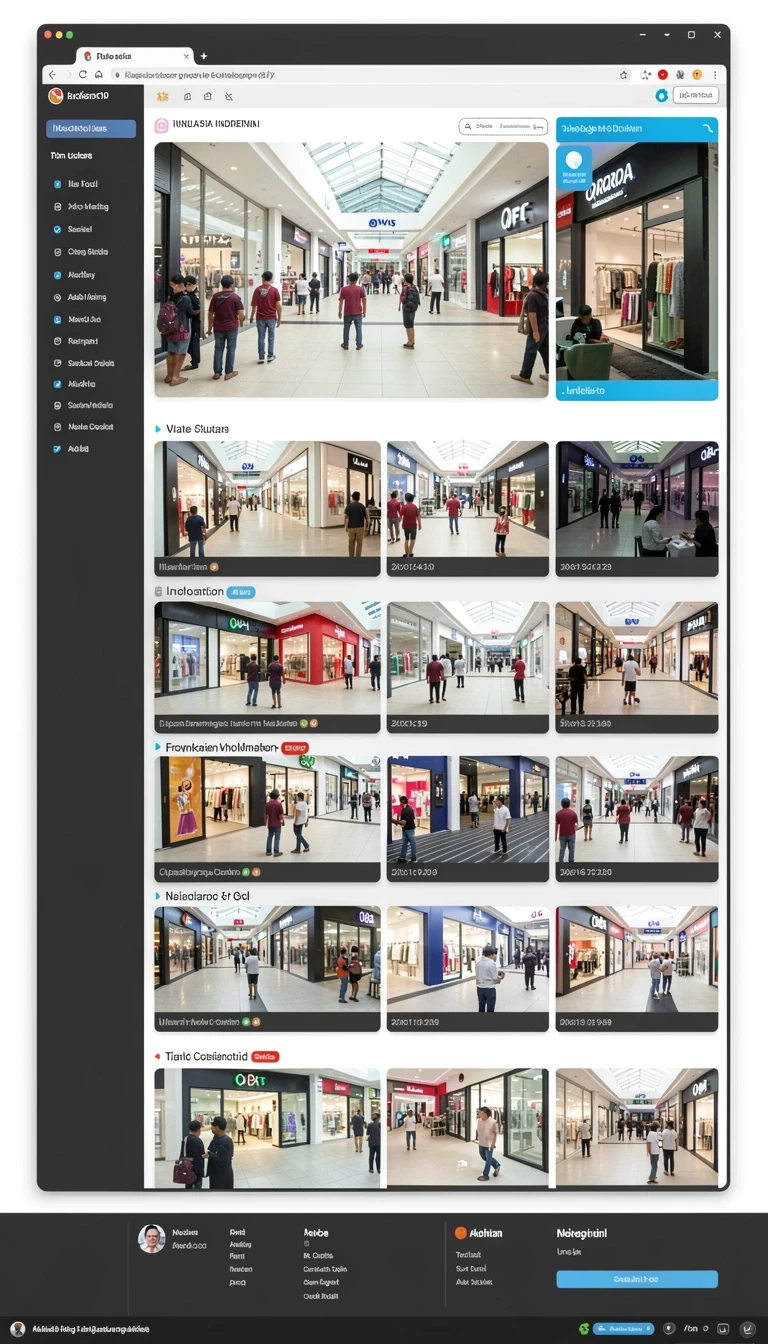This screenshot has height=1344, width=768.
Task: Click the browser back arrow
Action: tap(52, 75)
